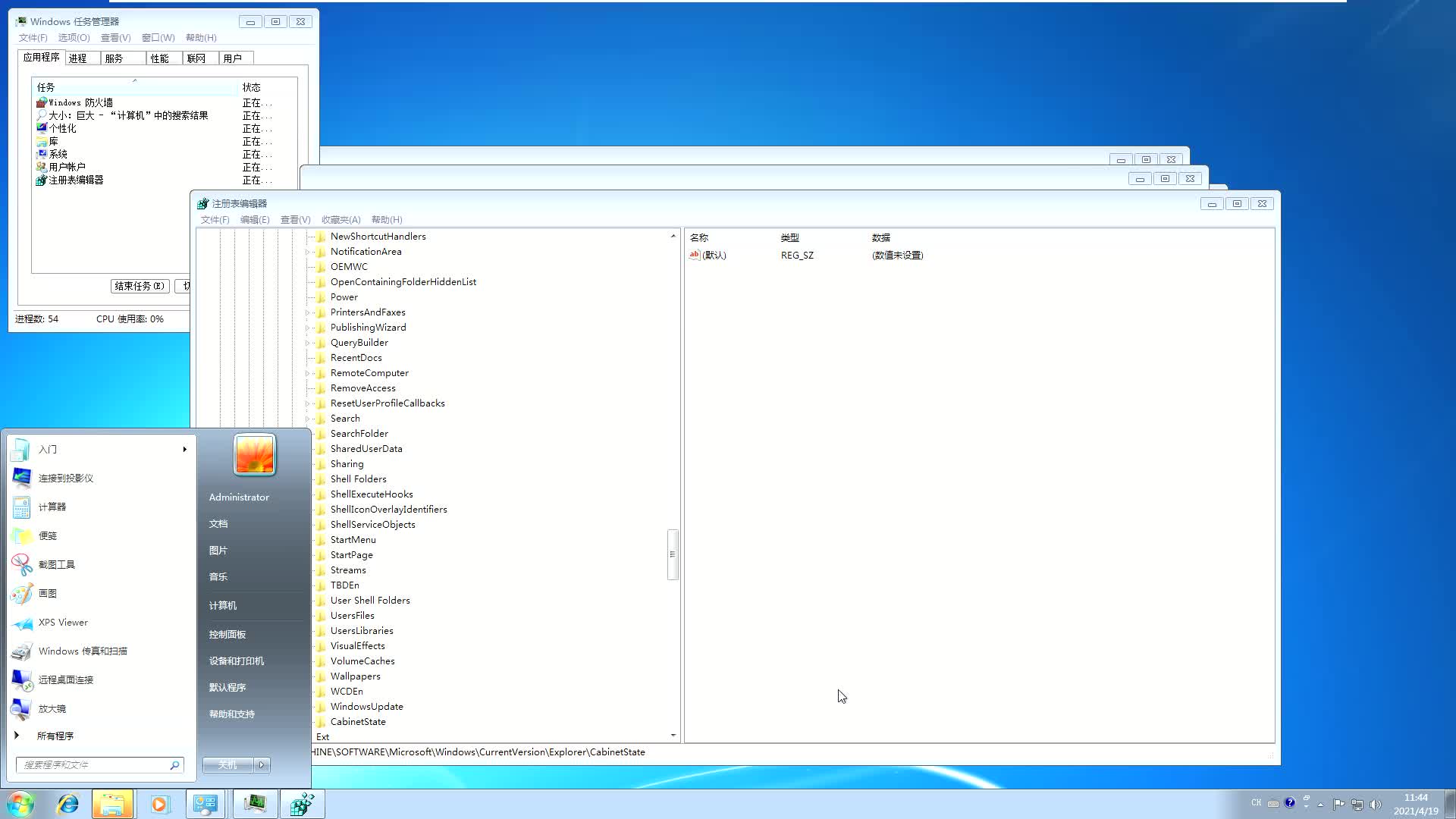
Task: Open 查看(V) menu in Registry Editor
Action: (296, 220)
